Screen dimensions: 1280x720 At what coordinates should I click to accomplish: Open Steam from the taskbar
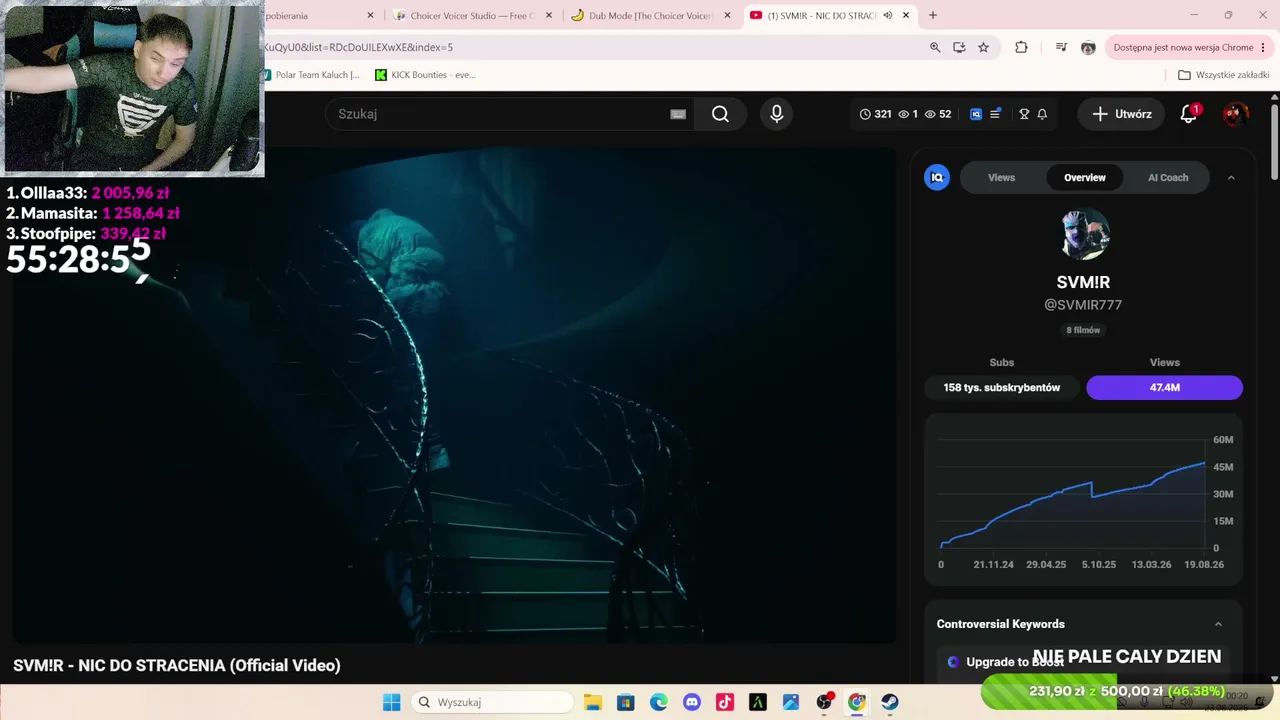tap(889, 702)
